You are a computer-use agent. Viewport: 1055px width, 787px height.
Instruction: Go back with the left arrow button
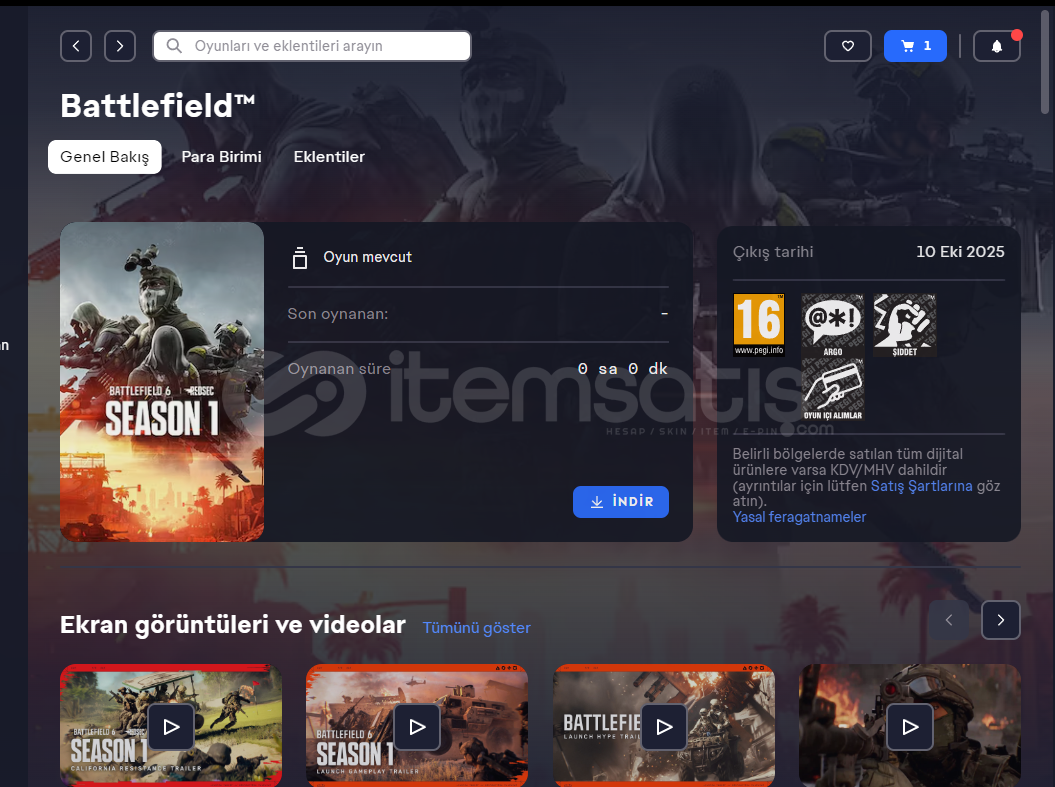pyautogui.click(x=76, y=46)
